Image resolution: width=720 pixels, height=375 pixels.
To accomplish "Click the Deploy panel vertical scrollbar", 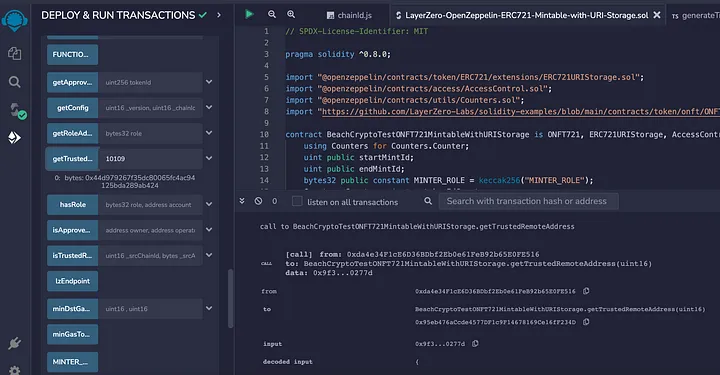I will pos(230,298).
